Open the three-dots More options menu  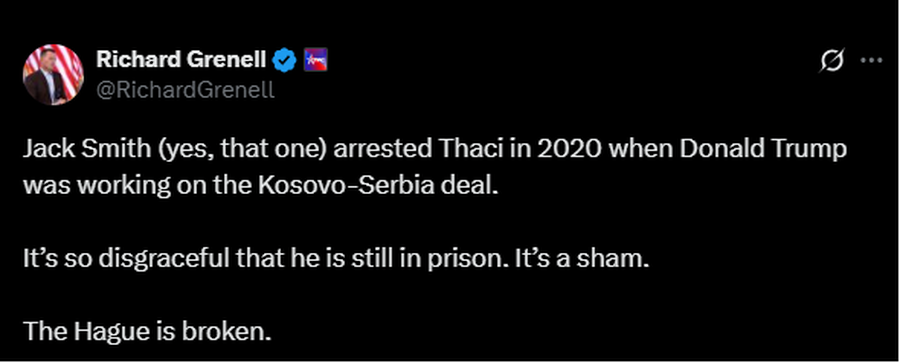(x=871, y=60)
